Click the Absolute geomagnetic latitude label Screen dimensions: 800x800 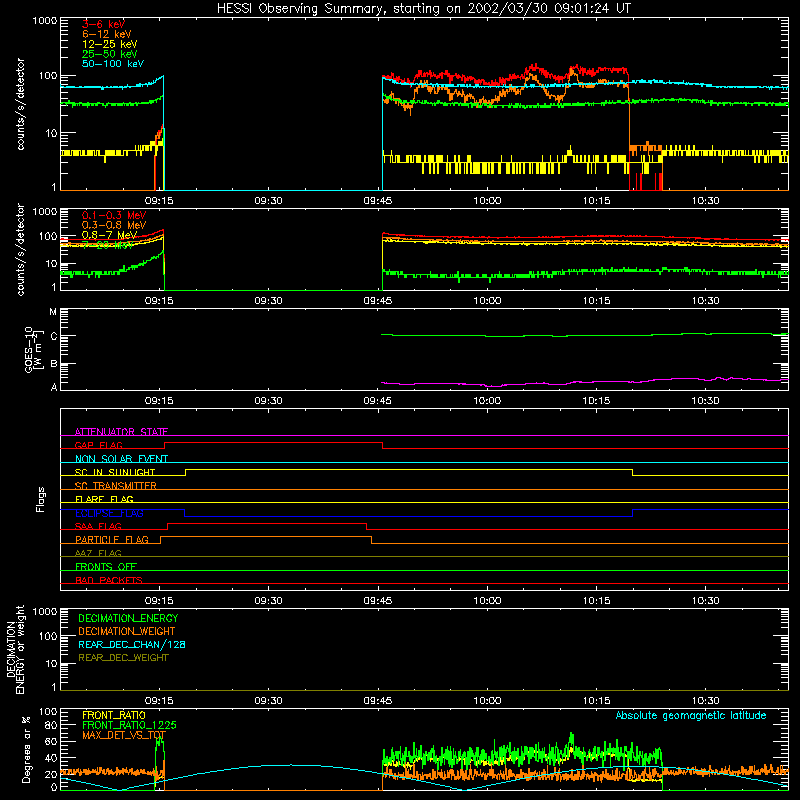(691, 715)
